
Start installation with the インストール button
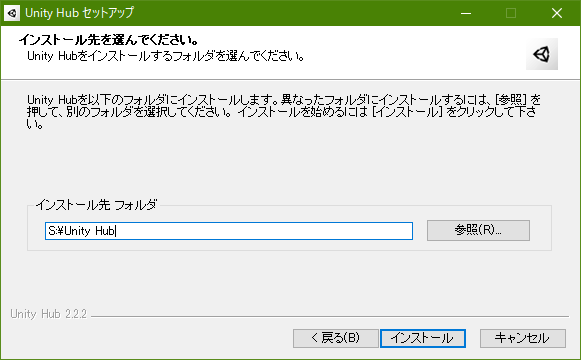coord(423,338)
